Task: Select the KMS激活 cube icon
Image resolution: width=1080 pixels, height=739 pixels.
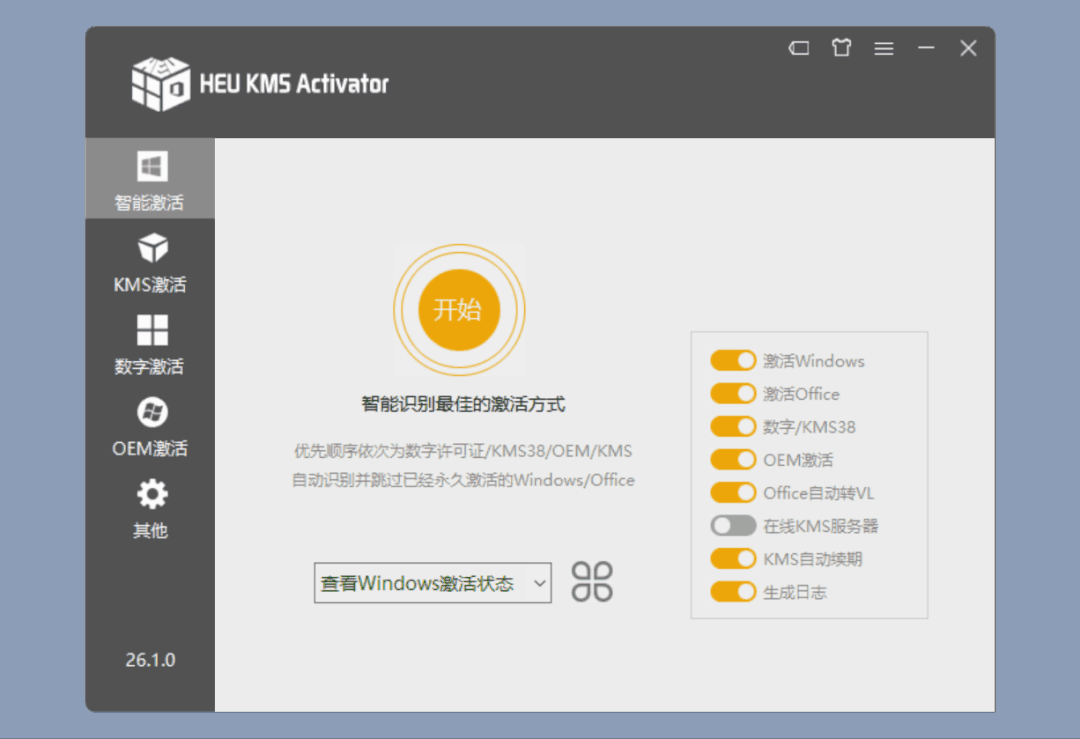Action: click(152, 248)
